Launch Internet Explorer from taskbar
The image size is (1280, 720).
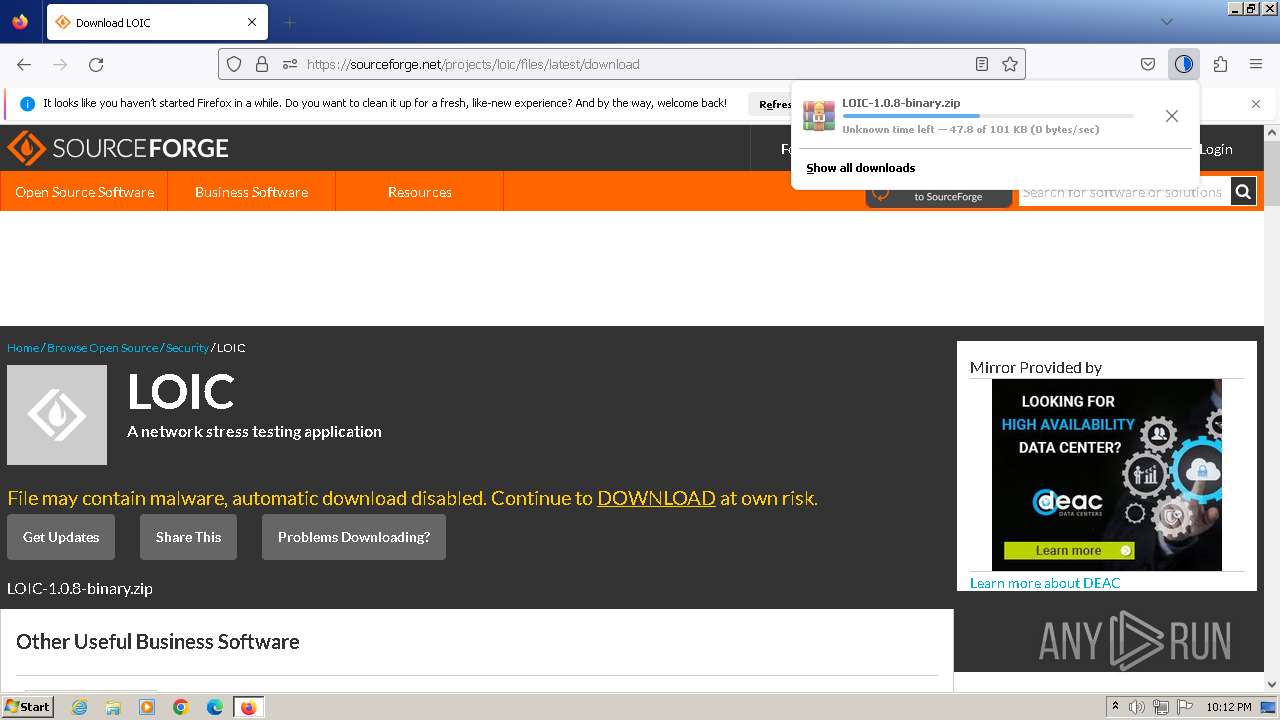80,707
